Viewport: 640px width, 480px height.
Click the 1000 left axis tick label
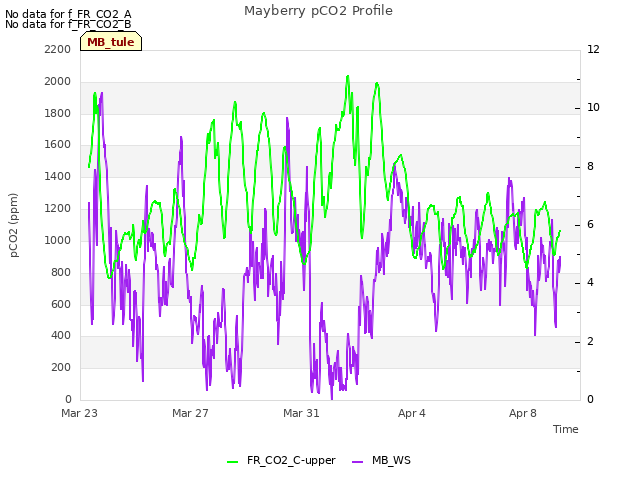[58, 240]
